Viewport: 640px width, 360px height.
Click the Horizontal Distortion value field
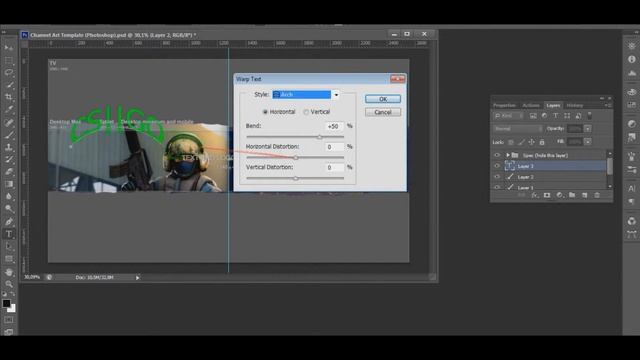click(334, 147)
